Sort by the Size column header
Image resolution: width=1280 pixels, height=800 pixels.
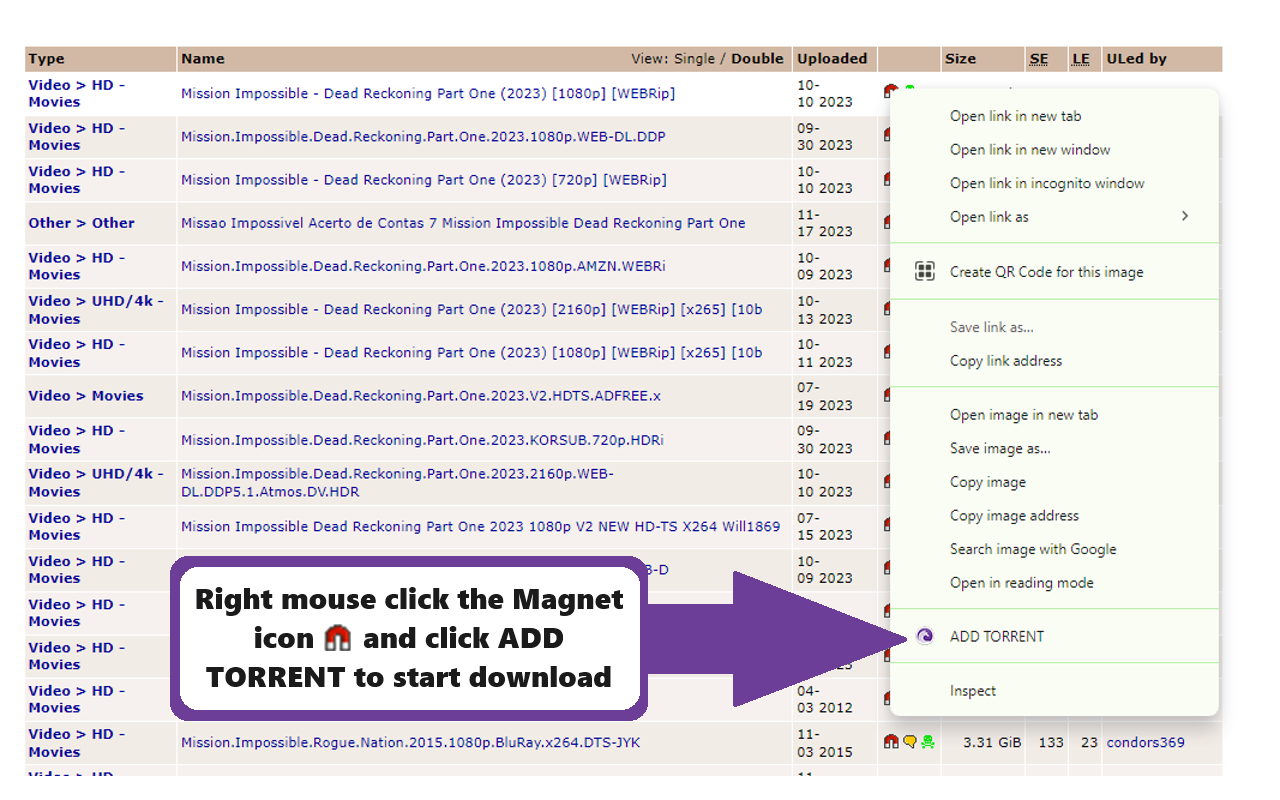(x=960, y=59)
